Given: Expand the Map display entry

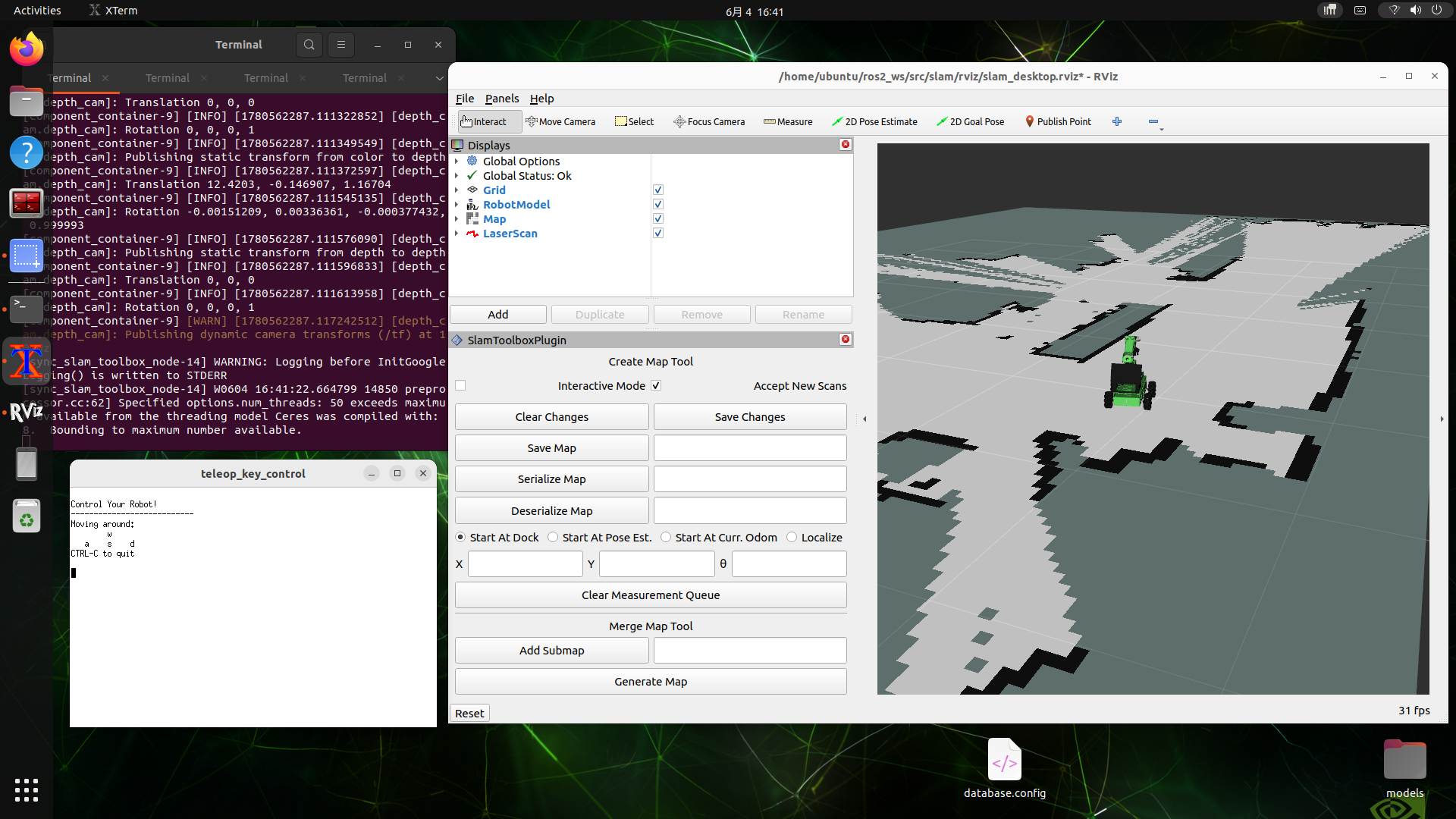Looking at the screenshot, I should (x=457, y=218).
